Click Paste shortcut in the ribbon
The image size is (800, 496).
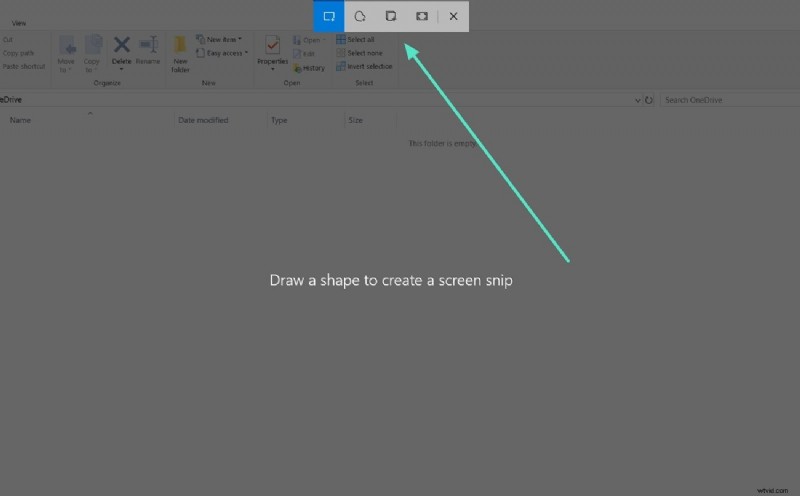pos(23,66)
